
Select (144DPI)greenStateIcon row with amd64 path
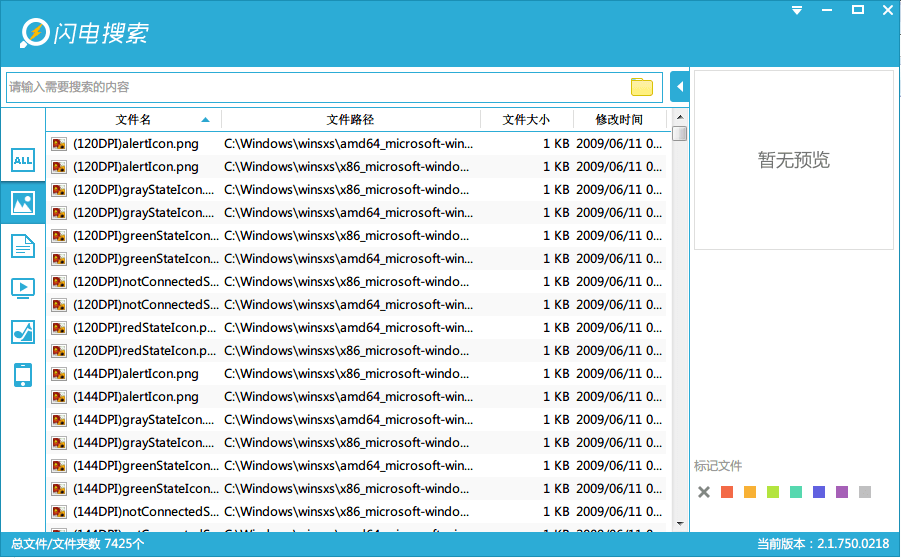coord(356,465)
